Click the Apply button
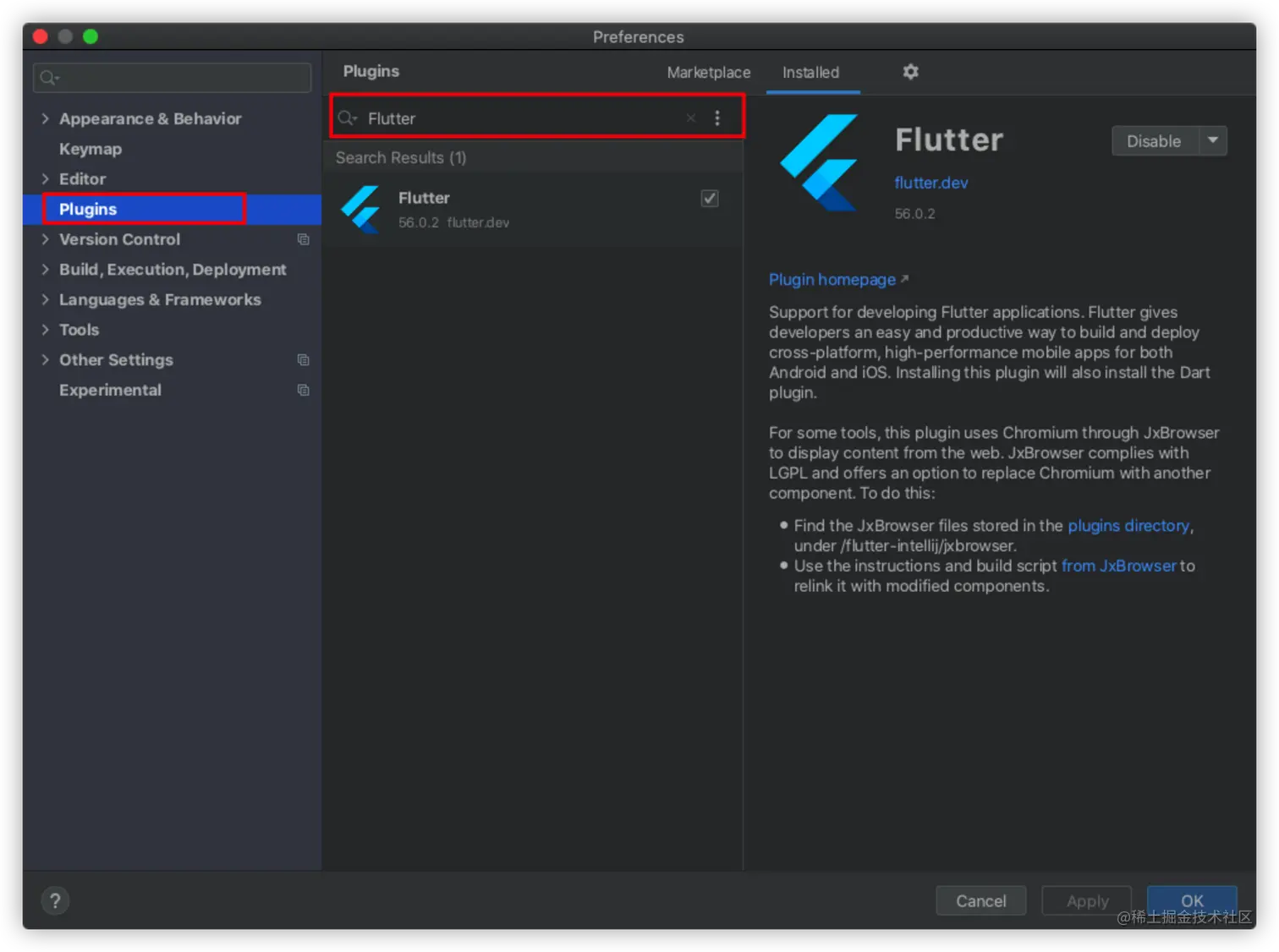Screen dimensions: 1279x952 pos(1087,901)
